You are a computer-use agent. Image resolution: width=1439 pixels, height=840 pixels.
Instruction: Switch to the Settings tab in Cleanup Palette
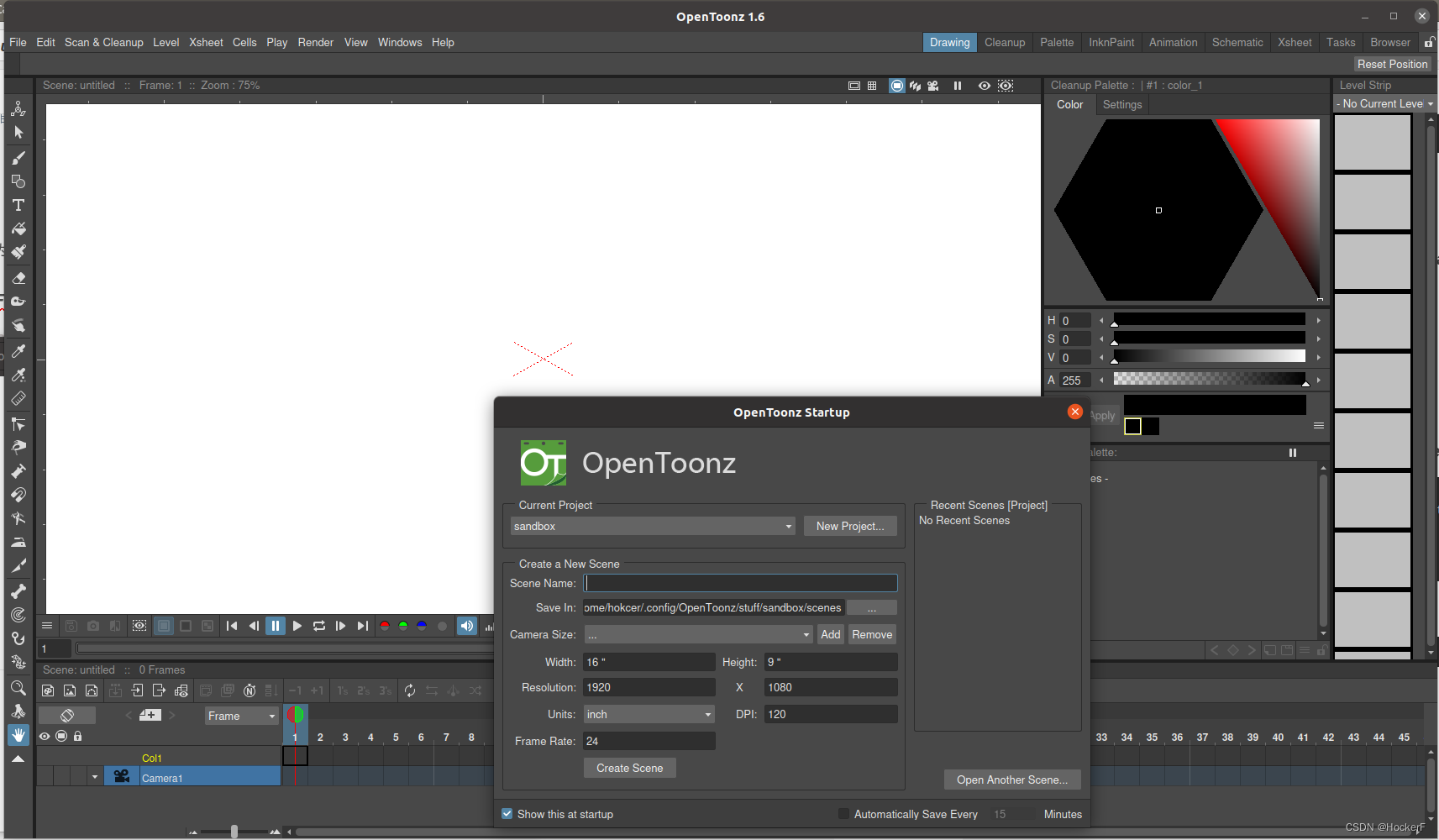(x=1122, y=104)
